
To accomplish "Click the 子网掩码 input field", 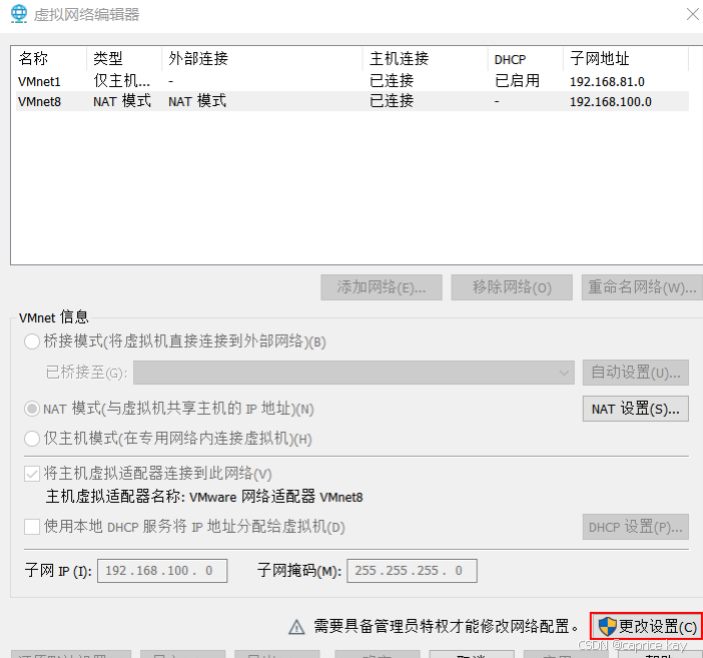I will [412, 571].
